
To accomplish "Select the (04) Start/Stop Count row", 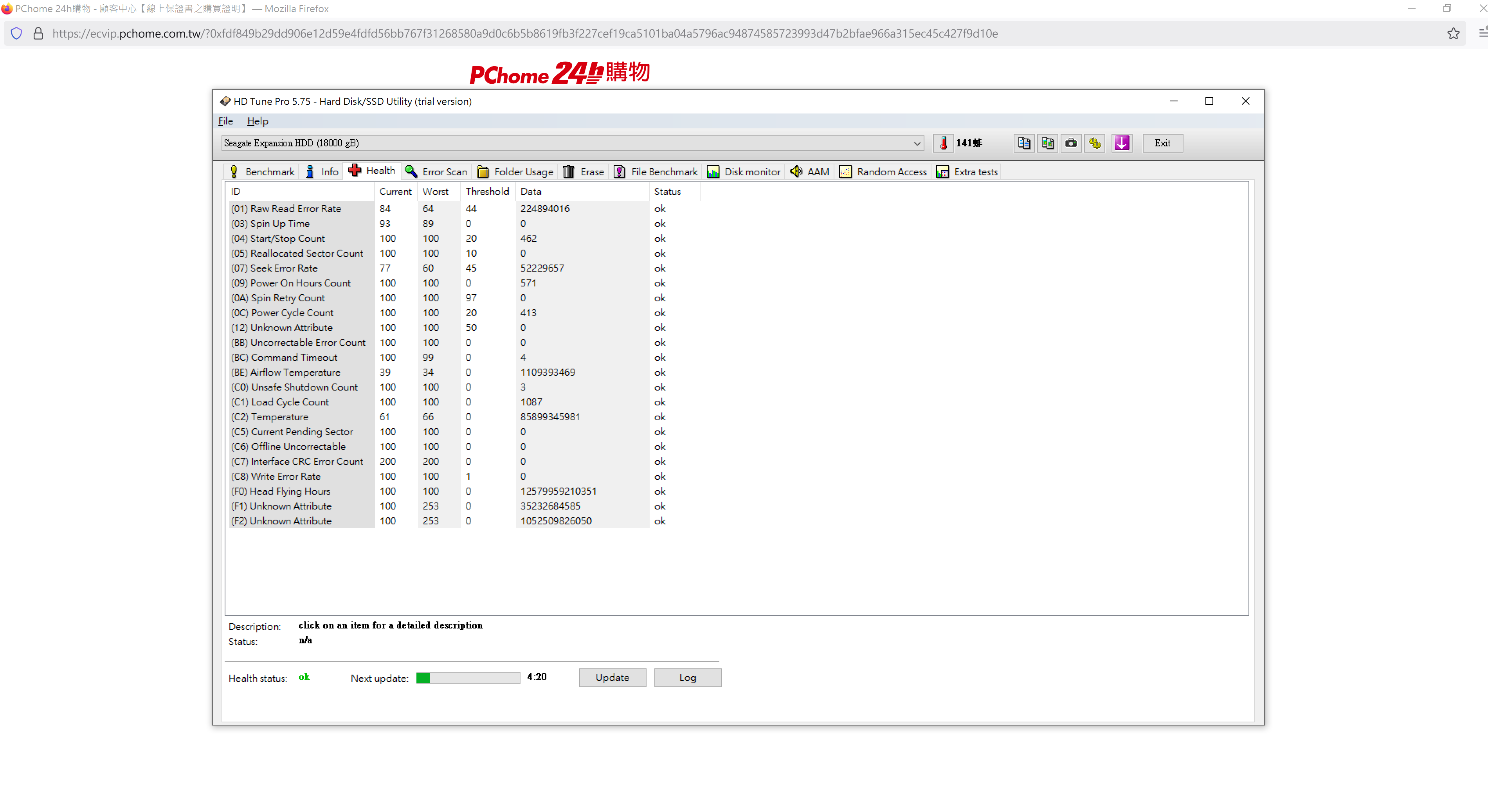I will tap(465, 239).
